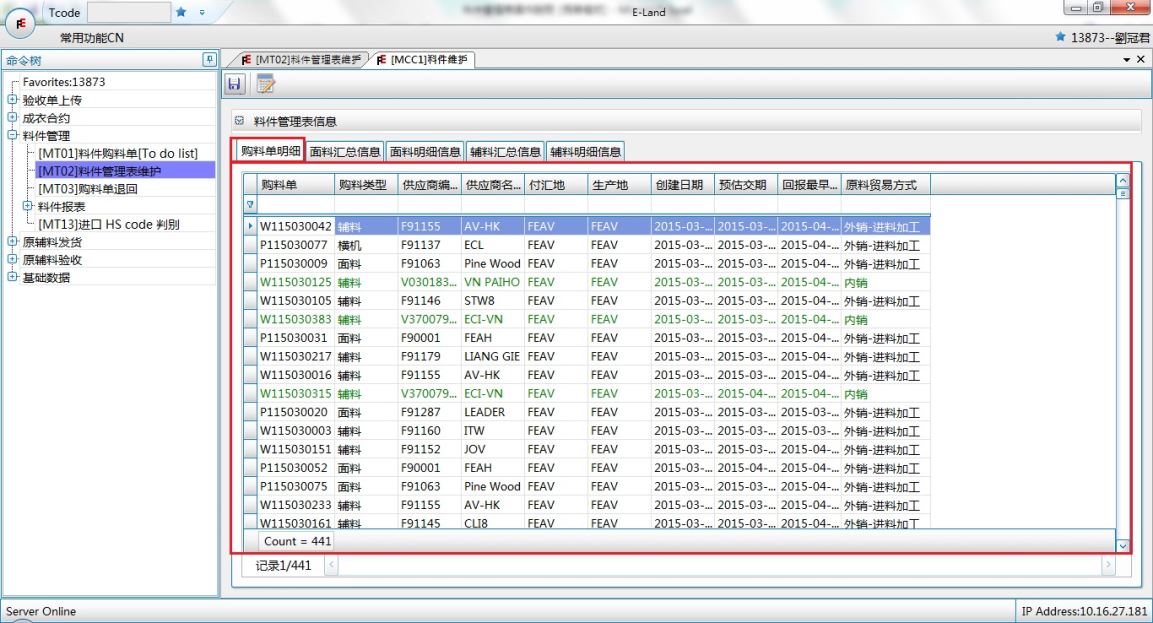
Task: Collapse the 料件管理表信息 section toggle
Action: (237, 122)
